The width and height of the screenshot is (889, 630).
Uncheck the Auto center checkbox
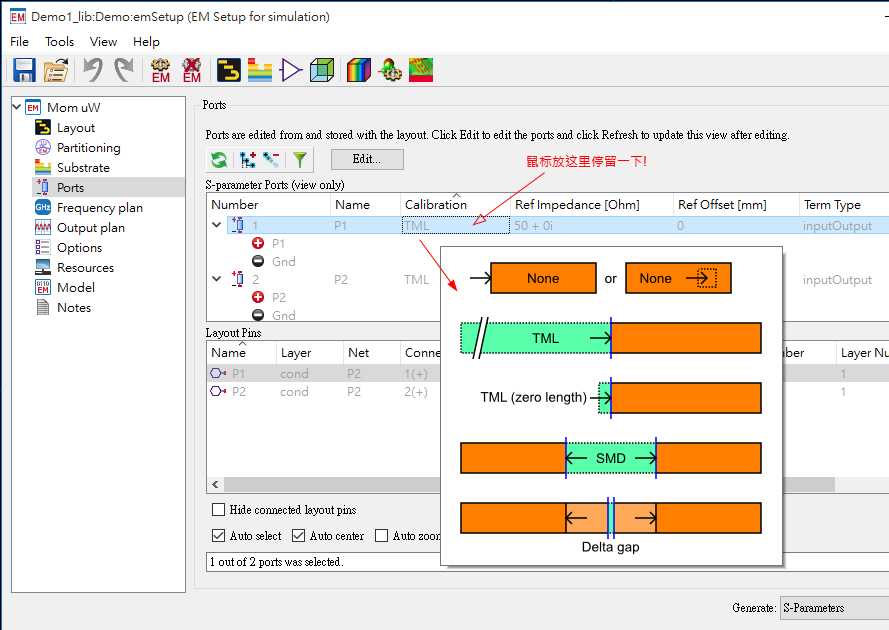tap(298, 535)
